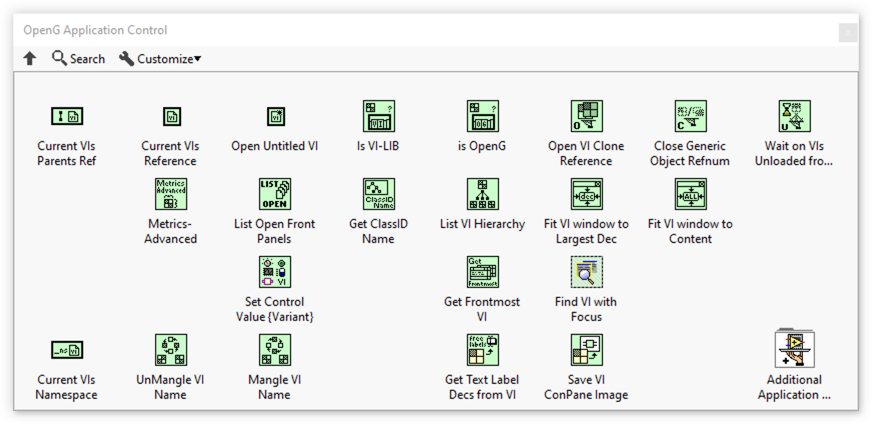Screen dimensions: 872x424
Task: Click the "Is VI-LIB" label text
Action: [378, 146]
